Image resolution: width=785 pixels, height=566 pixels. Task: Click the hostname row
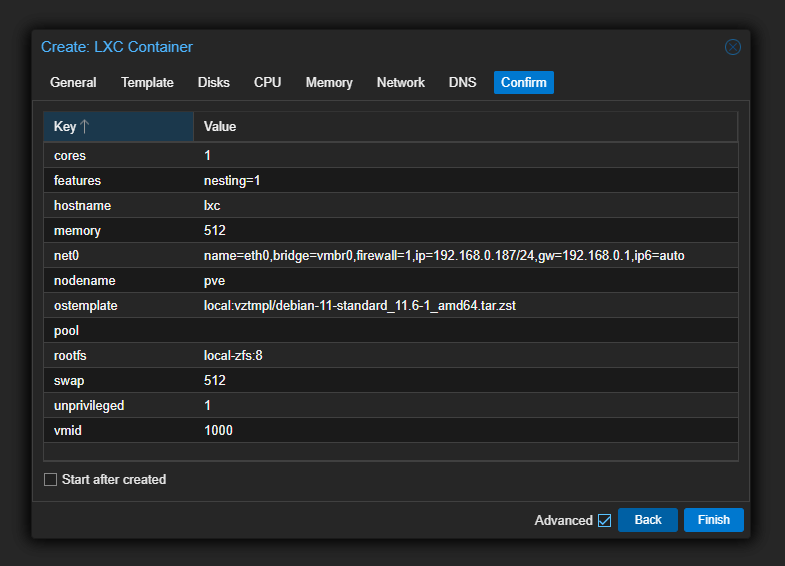tap(390, 206)
